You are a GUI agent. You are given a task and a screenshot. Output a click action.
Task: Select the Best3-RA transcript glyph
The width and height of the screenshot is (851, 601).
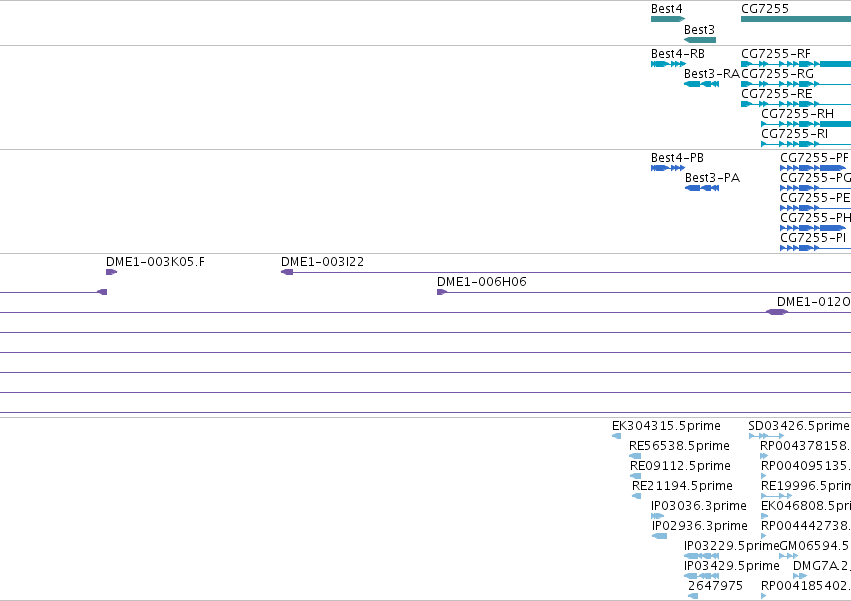(x=701, y=84)
